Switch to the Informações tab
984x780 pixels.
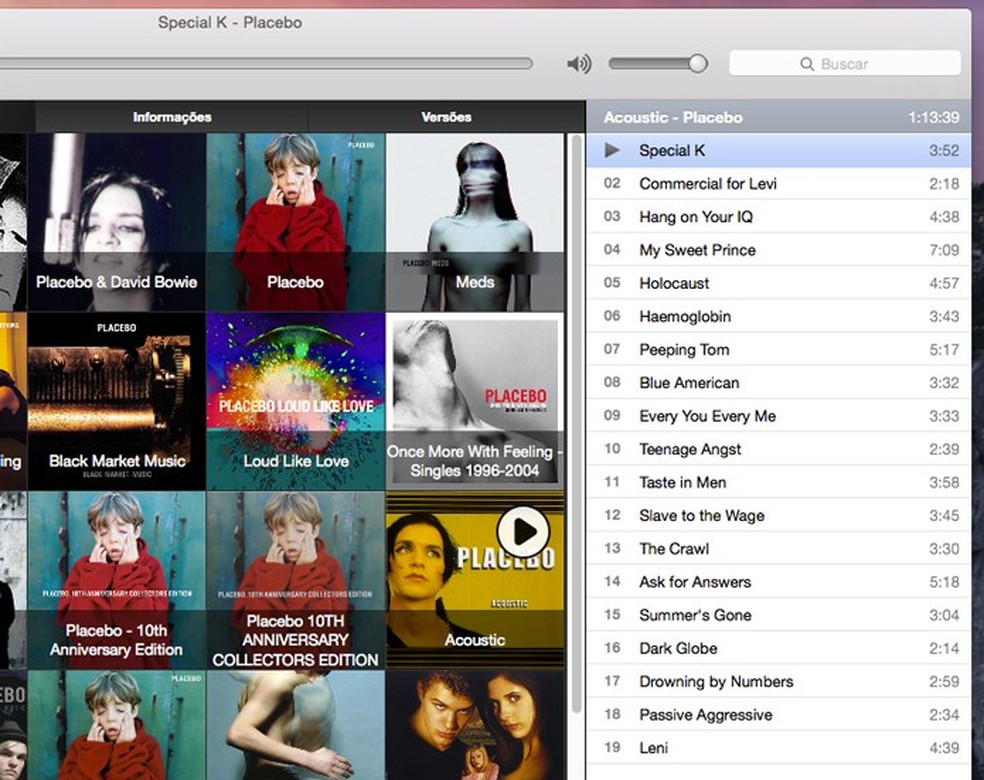tap(170, 116)
